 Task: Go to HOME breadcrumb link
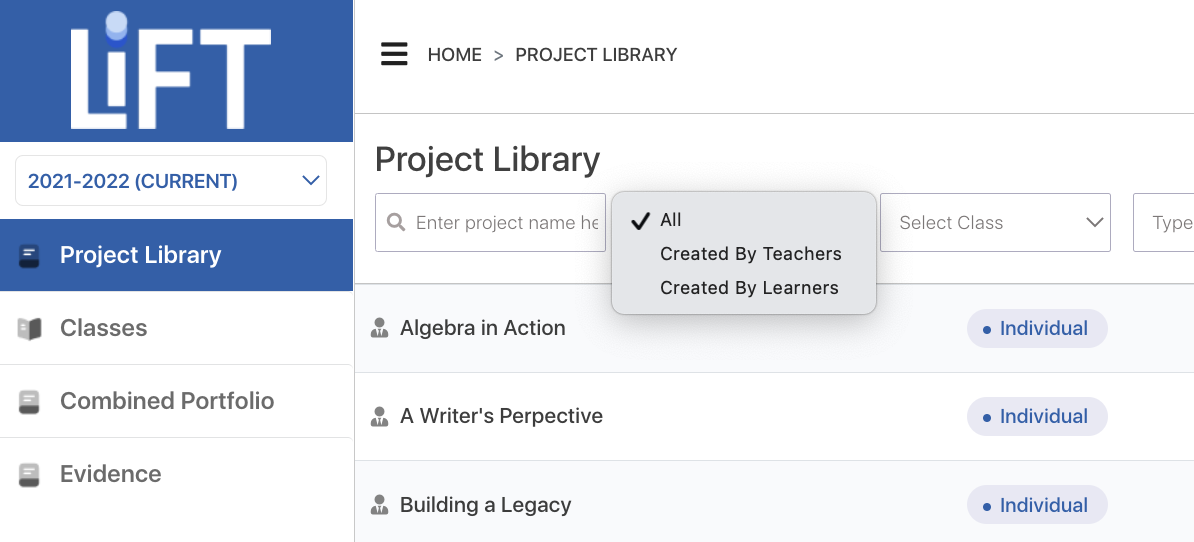455,55
